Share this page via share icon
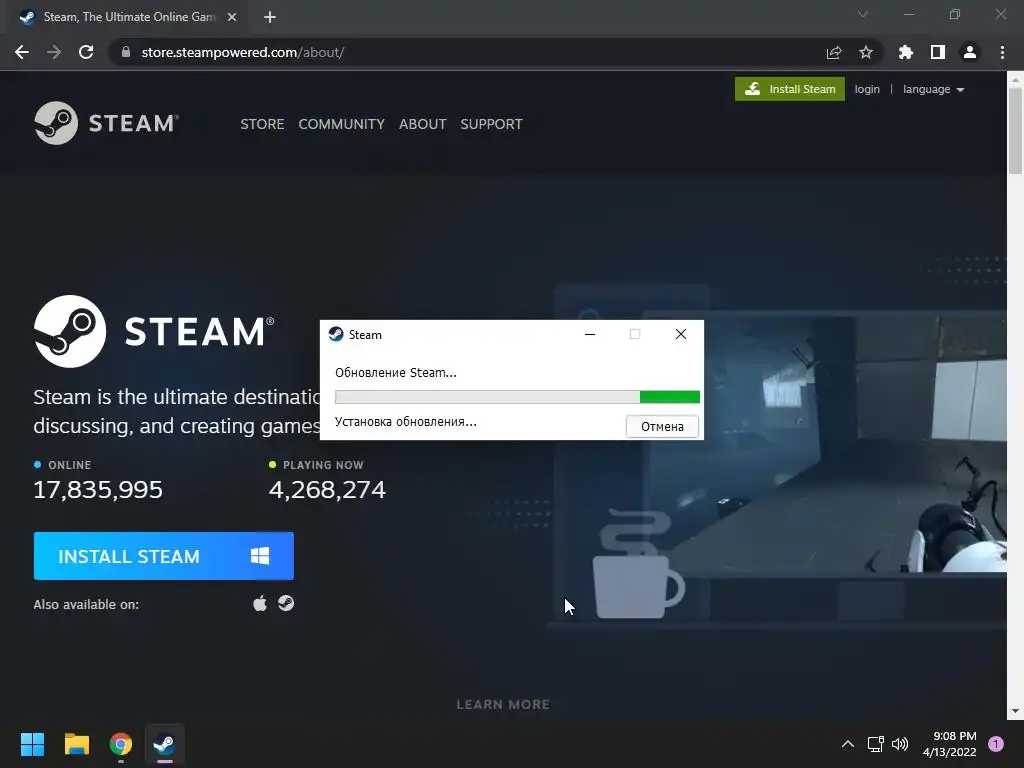Screen dimensions: 1024x768 [833, 52]
